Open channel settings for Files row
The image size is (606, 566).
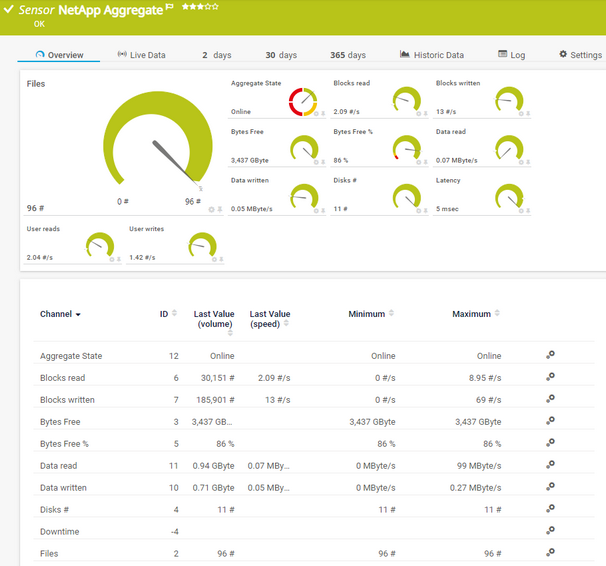tap(550, 552)
